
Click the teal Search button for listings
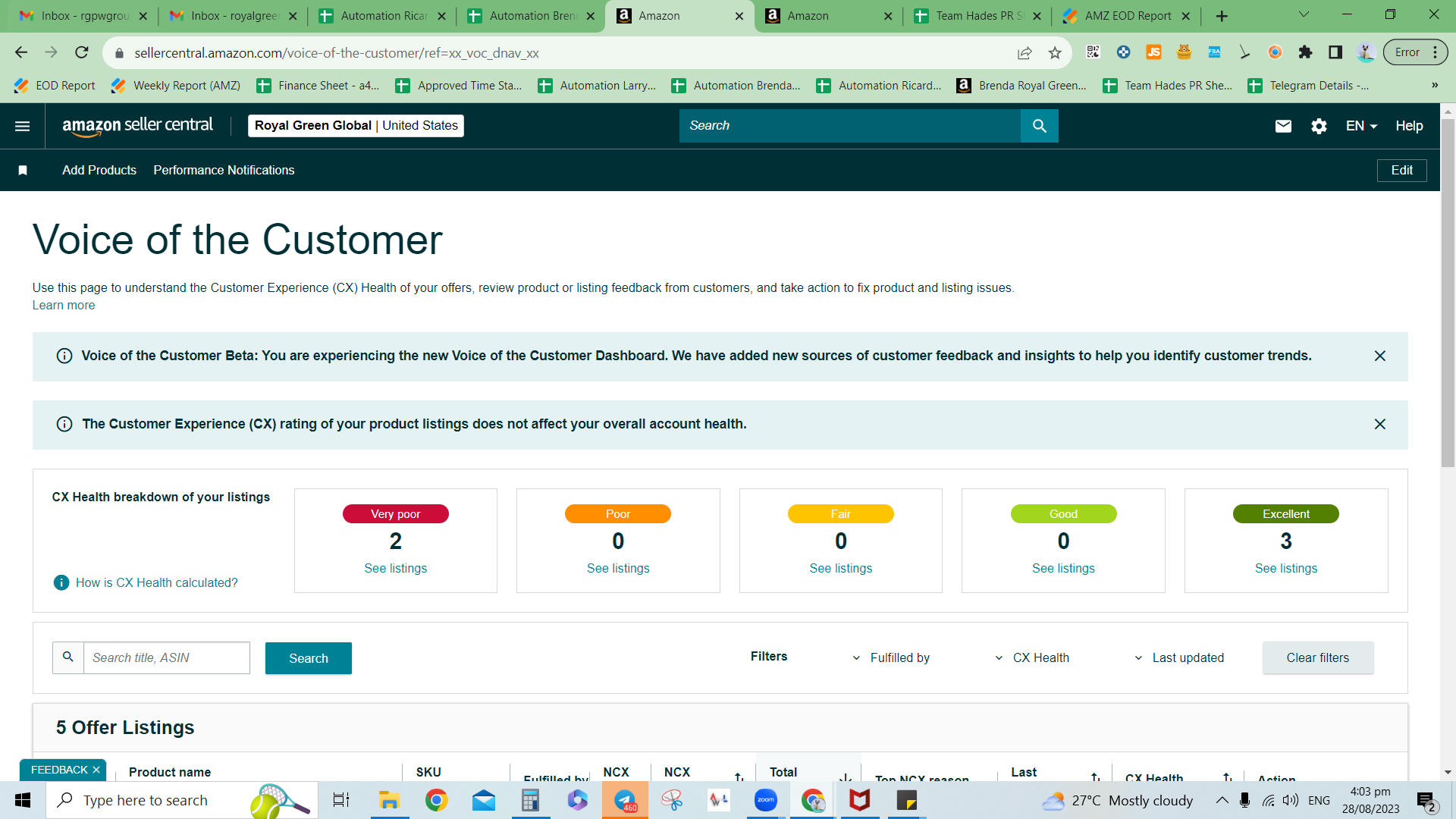[308, 658]
